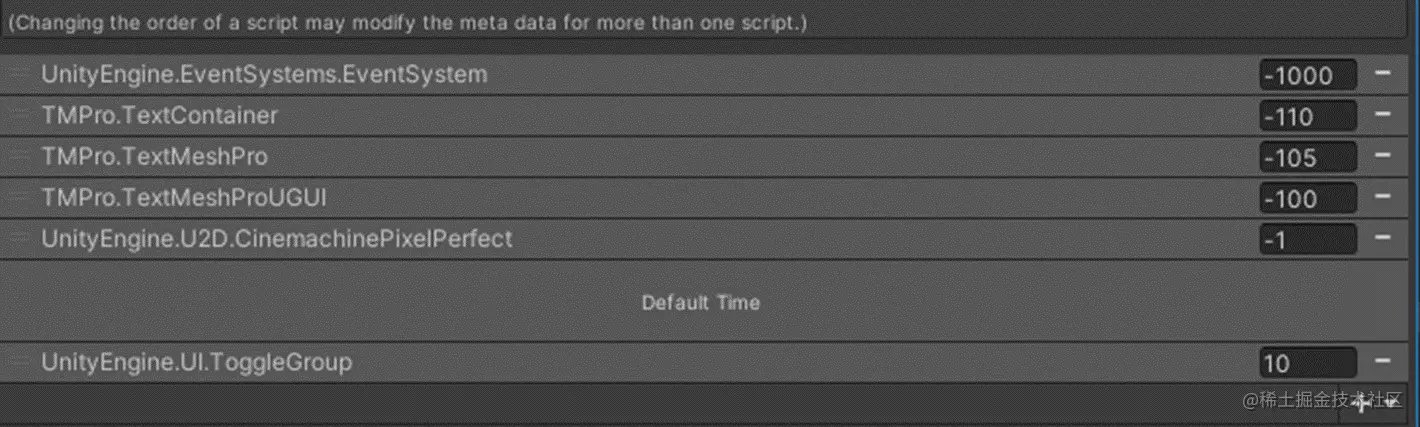Remove UnityEngine.EventSystems.EventSystem with minus button

tap(1383, 73)
